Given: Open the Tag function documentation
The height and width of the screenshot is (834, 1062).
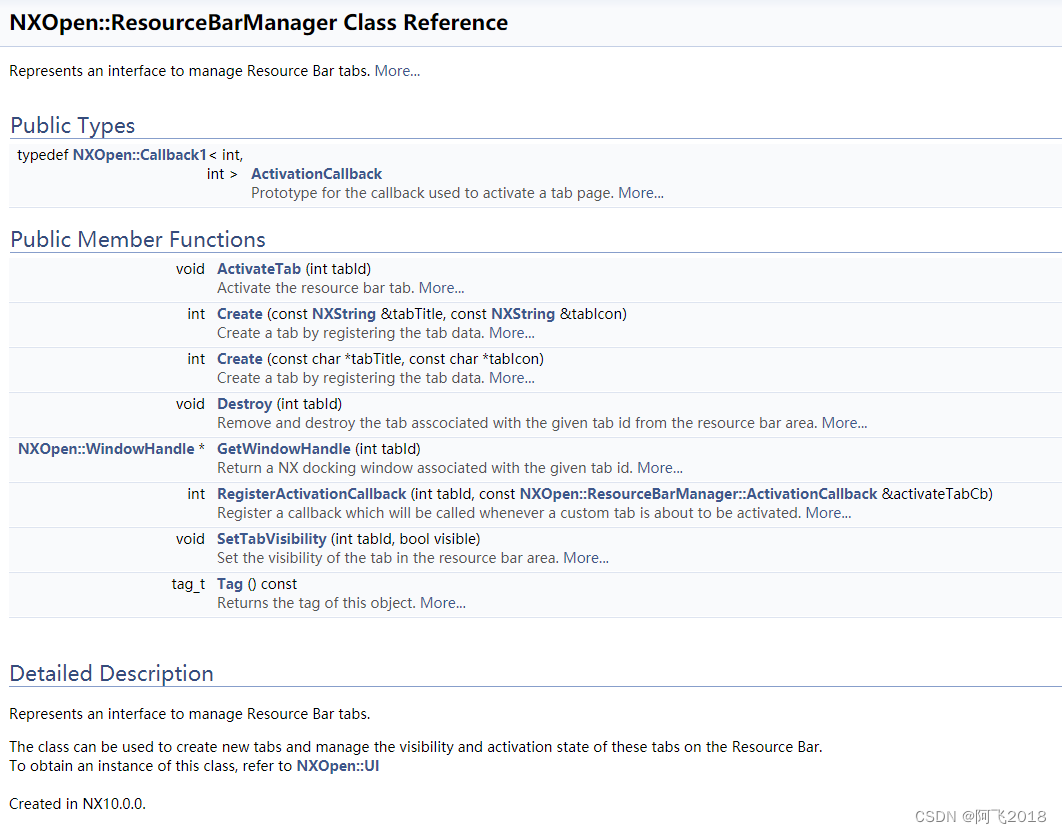Looking at the screenshot, I should point(229,583).
